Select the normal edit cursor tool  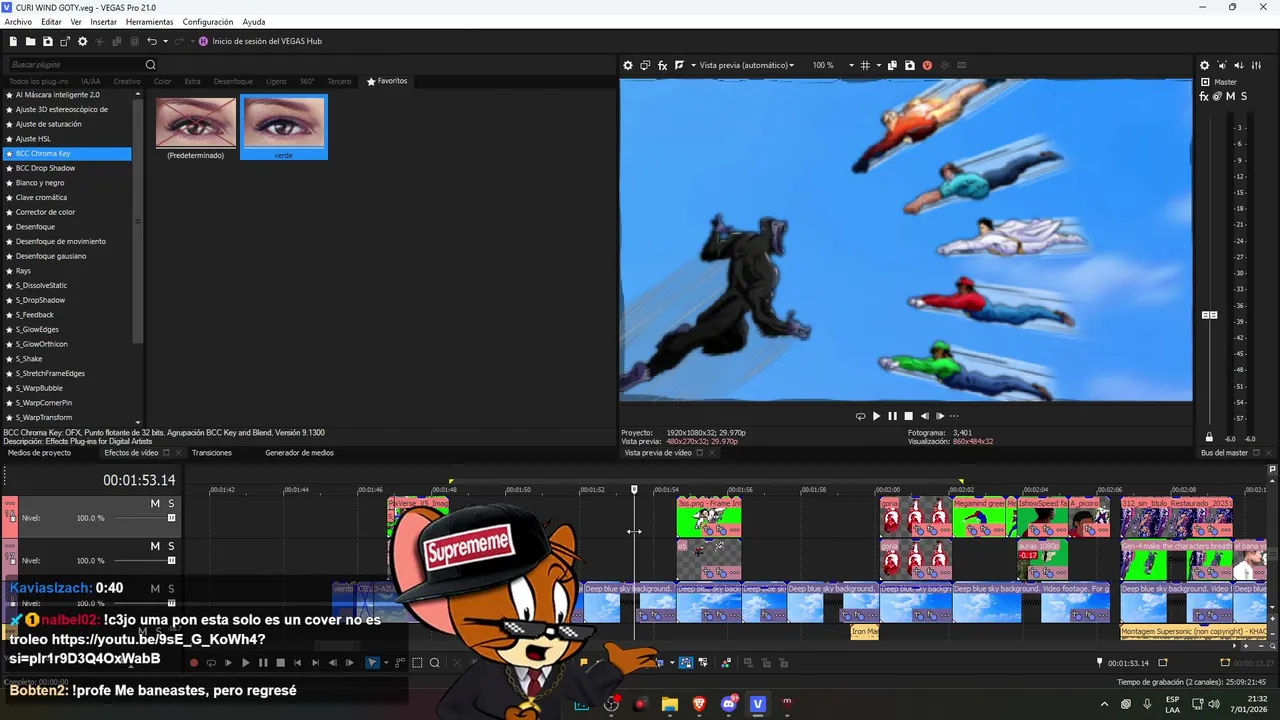pyautogui.click(x=372, y=662)
